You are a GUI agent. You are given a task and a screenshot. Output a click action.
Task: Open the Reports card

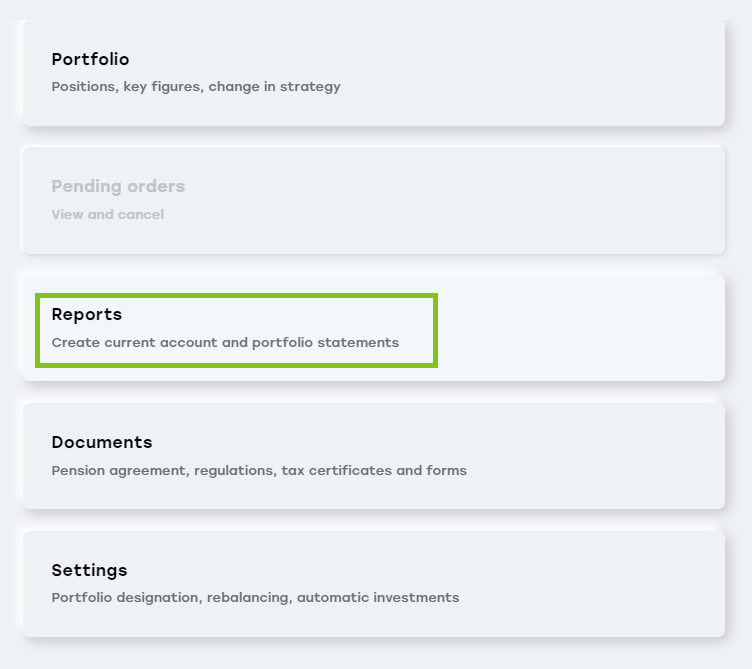(372, 328)
